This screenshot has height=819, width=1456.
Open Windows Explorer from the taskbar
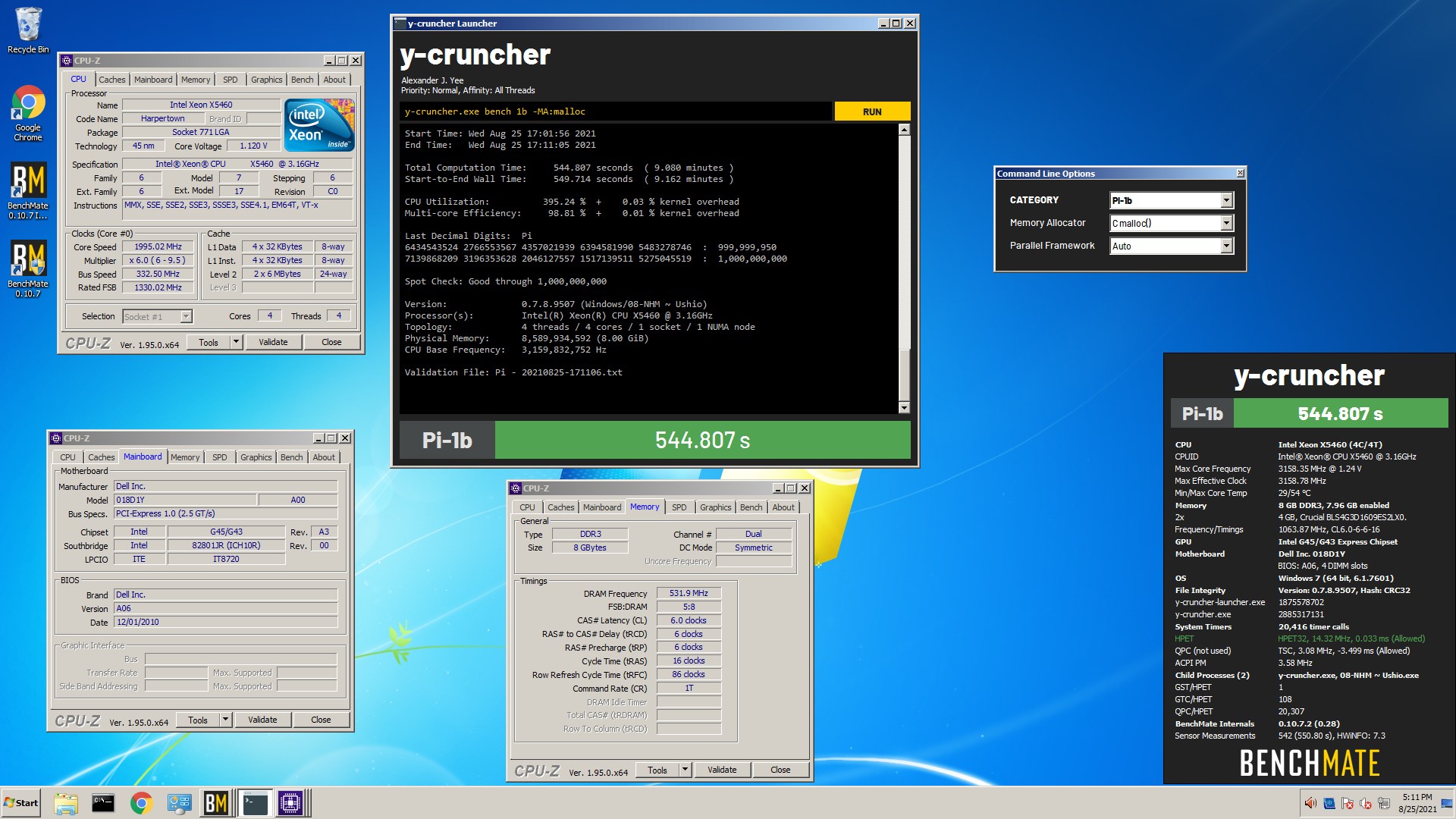point(66,803)
